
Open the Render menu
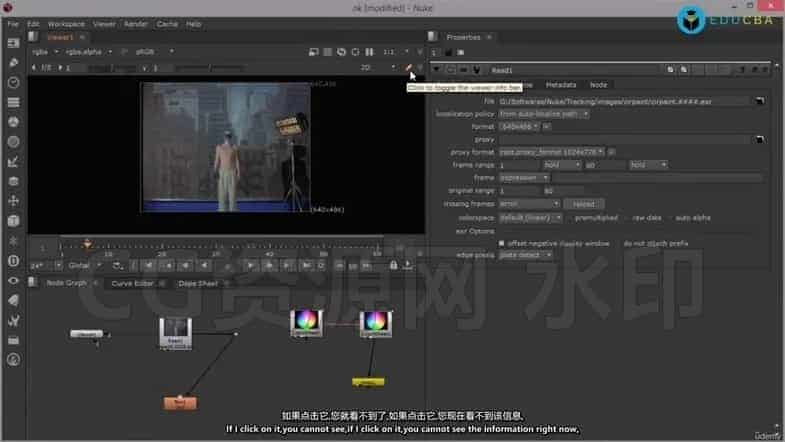pos(136,24)
